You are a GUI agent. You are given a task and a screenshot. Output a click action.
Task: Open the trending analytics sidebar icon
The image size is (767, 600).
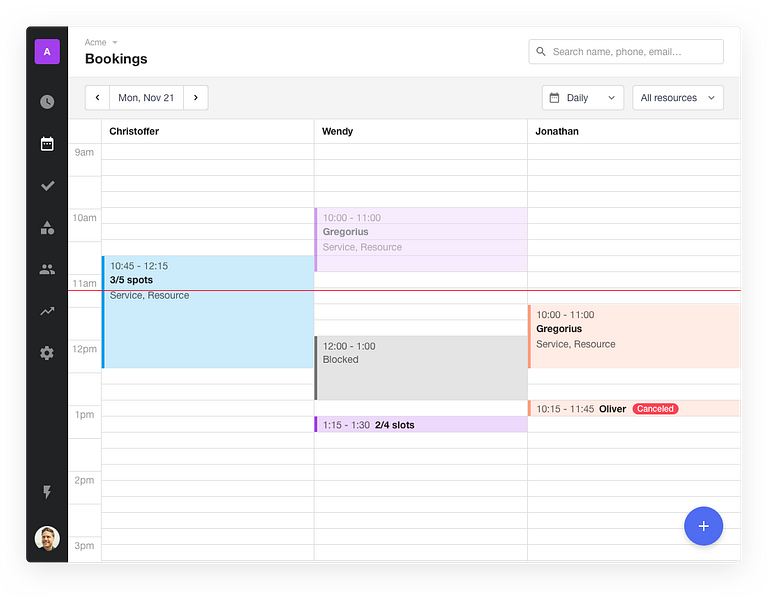(47, 311)
